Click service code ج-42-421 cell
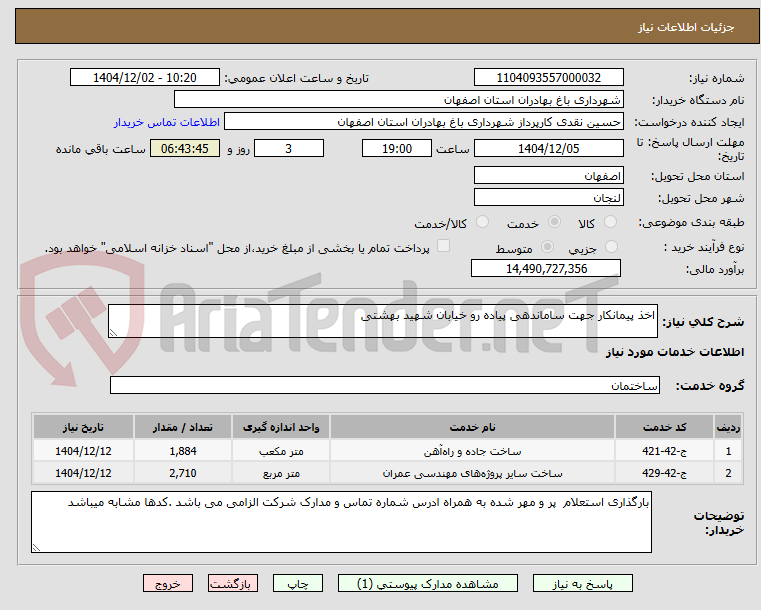 [x=664, y=451]
